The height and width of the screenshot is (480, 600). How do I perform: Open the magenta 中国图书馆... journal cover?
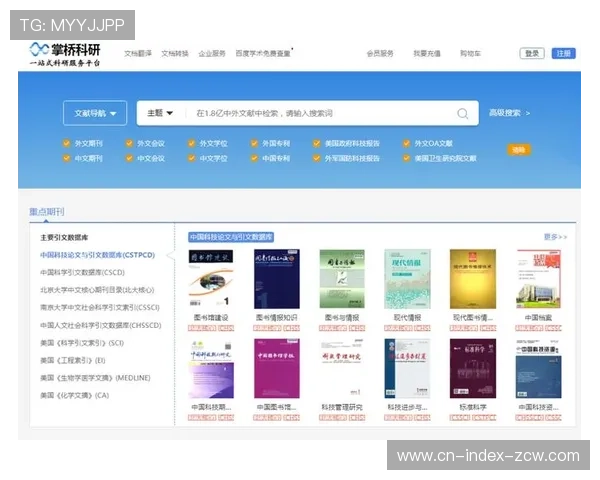click(277, 368)
